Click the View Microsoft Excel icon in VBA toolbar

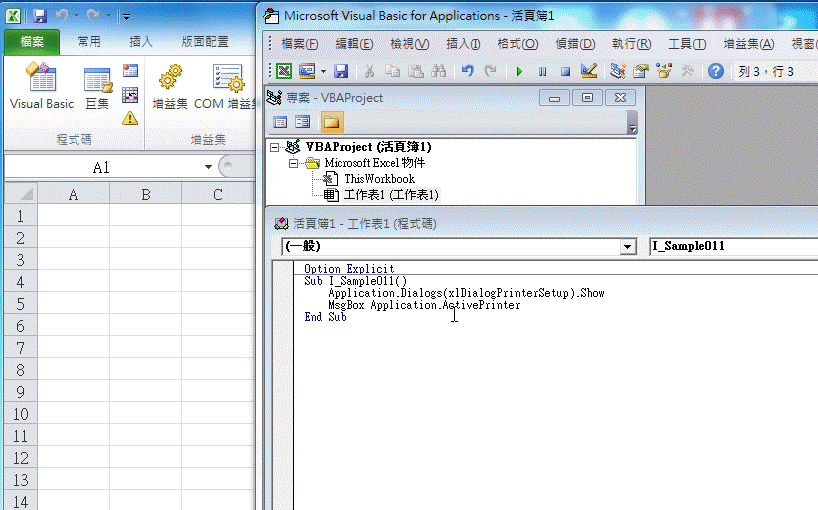pos(284,71)
